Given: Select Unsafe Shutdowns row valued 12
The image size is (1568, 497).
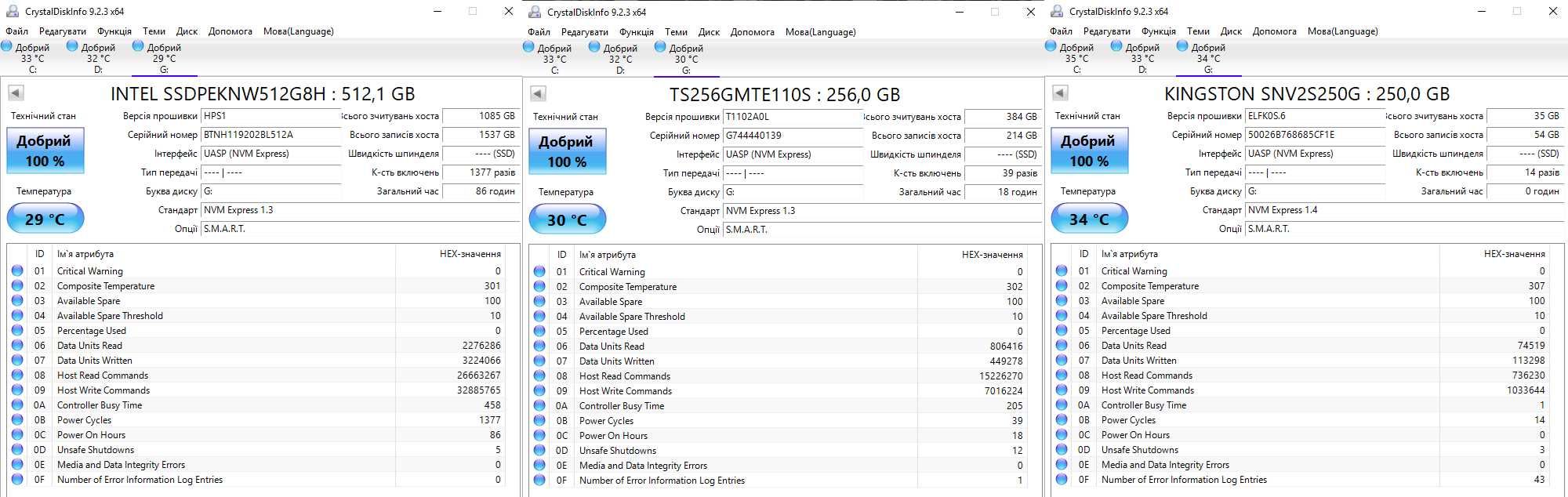Looking at the screenshot, I should [779, 450].
